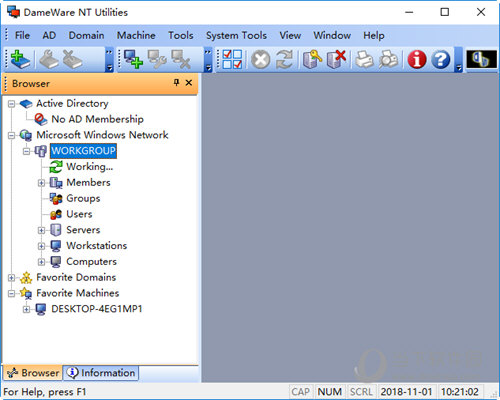Click the Refresh arrows toolbar icon
The height and width of the screenshot is (400, 500).
284,60
